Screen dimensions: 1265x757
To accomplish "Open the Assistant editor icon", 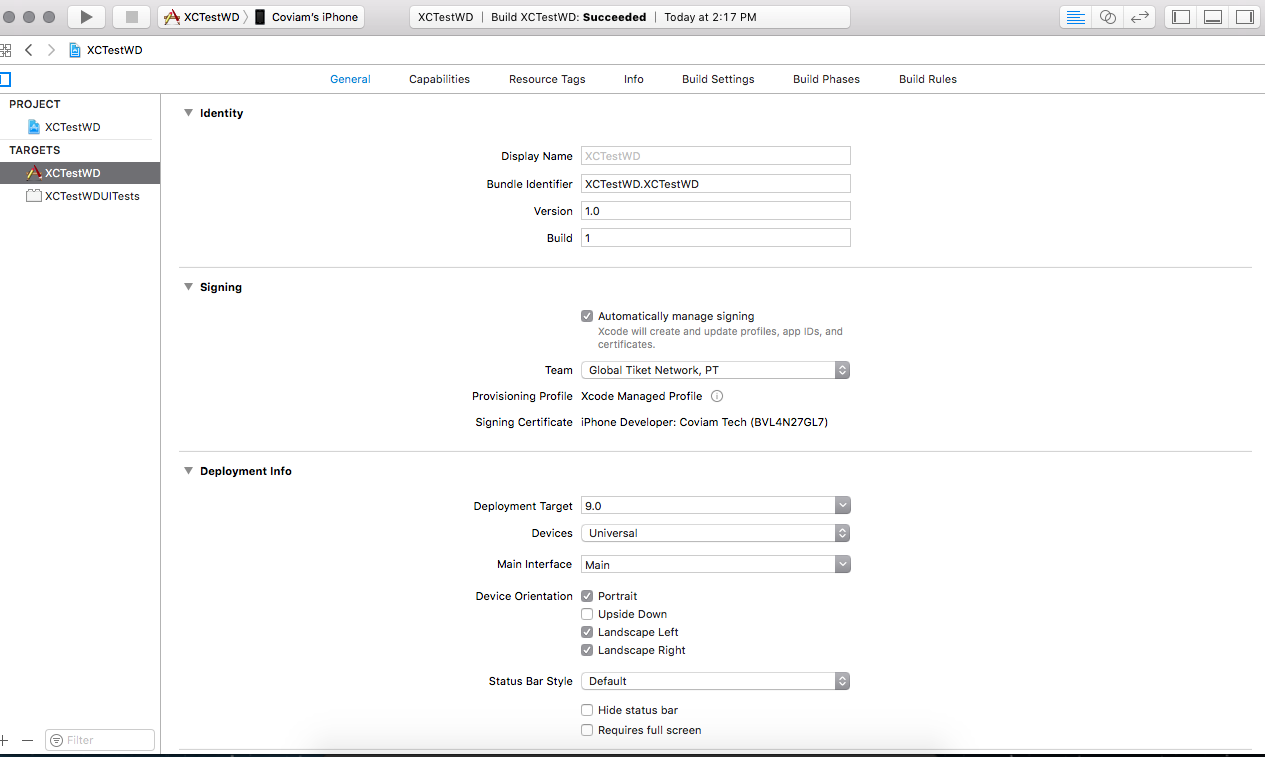I will (x=1107, y=17).
